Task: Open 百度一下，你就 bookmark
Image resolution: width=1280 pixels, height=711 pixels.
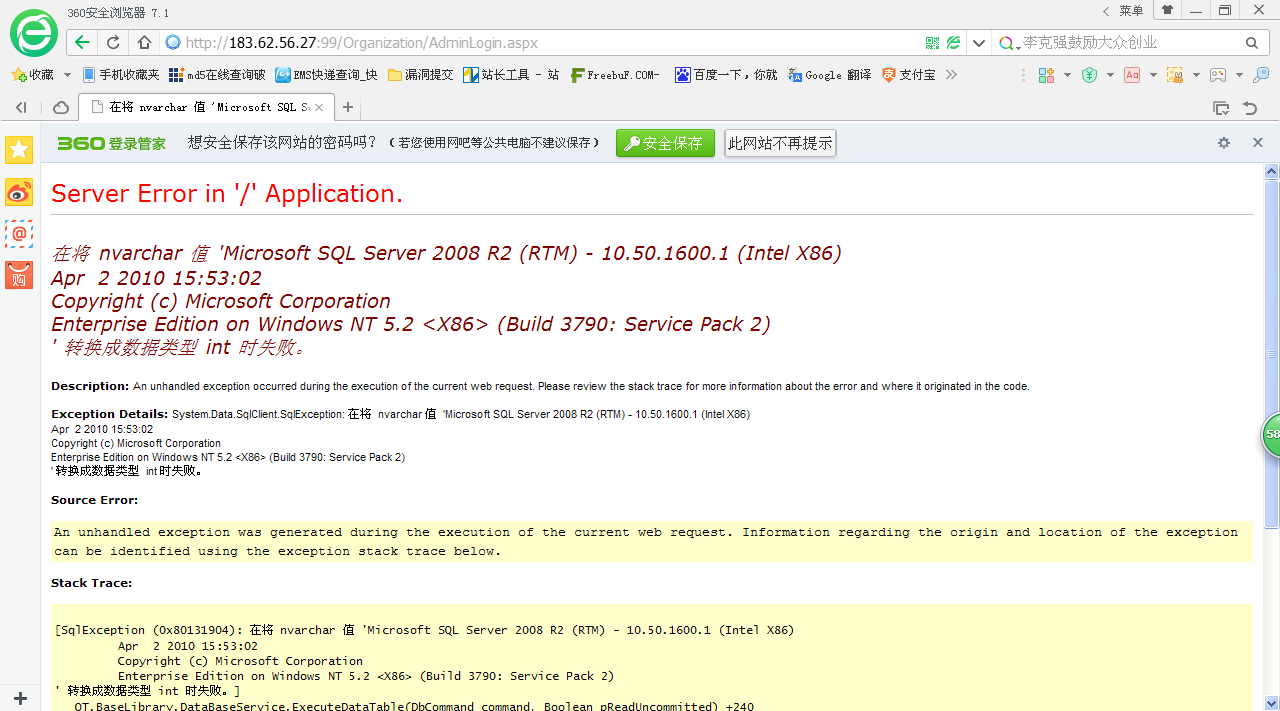Action: pyautogui.click(x=726, y=75)
